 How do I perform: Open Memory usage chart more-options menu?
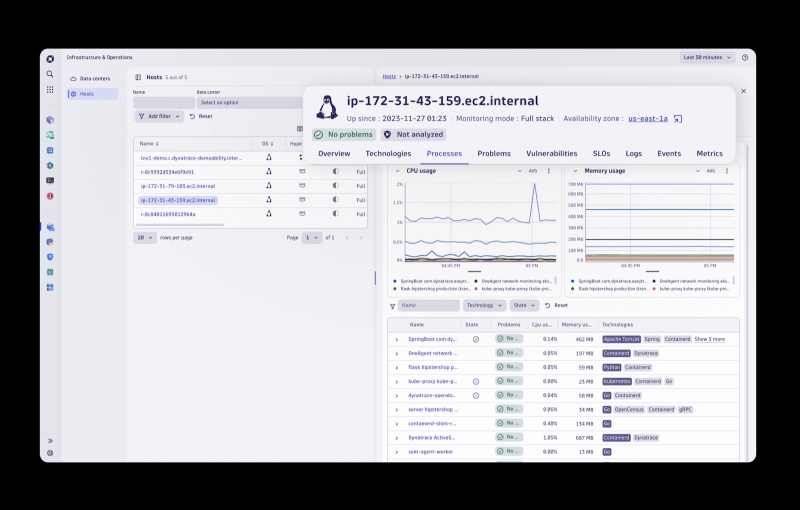click(x=727, y=171)
